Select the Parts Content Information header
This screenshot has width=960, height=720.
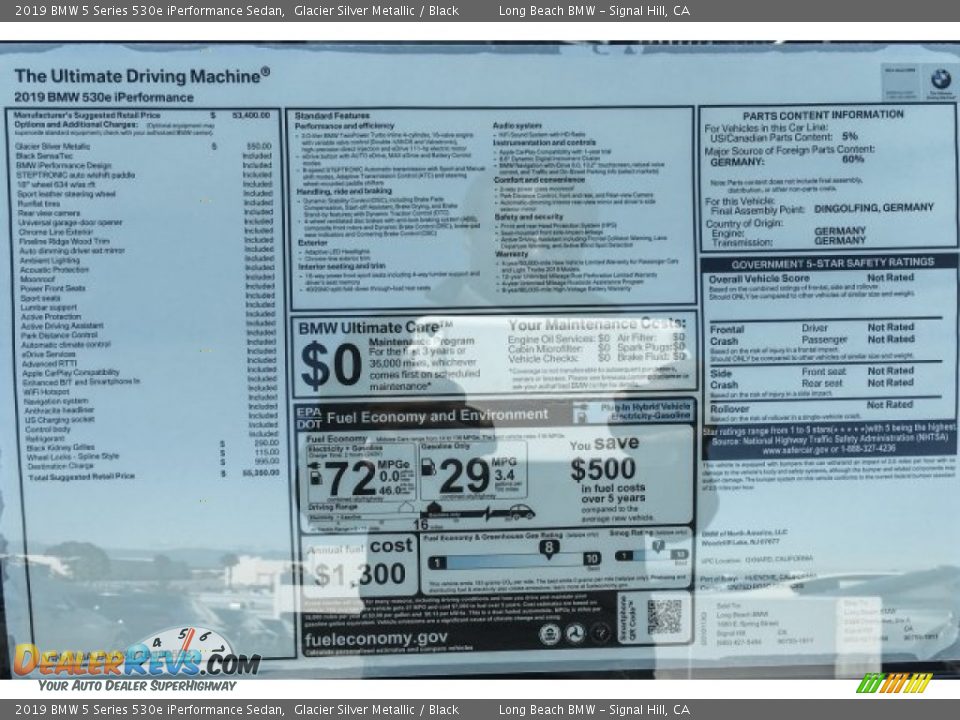click(x=822, y=115)
